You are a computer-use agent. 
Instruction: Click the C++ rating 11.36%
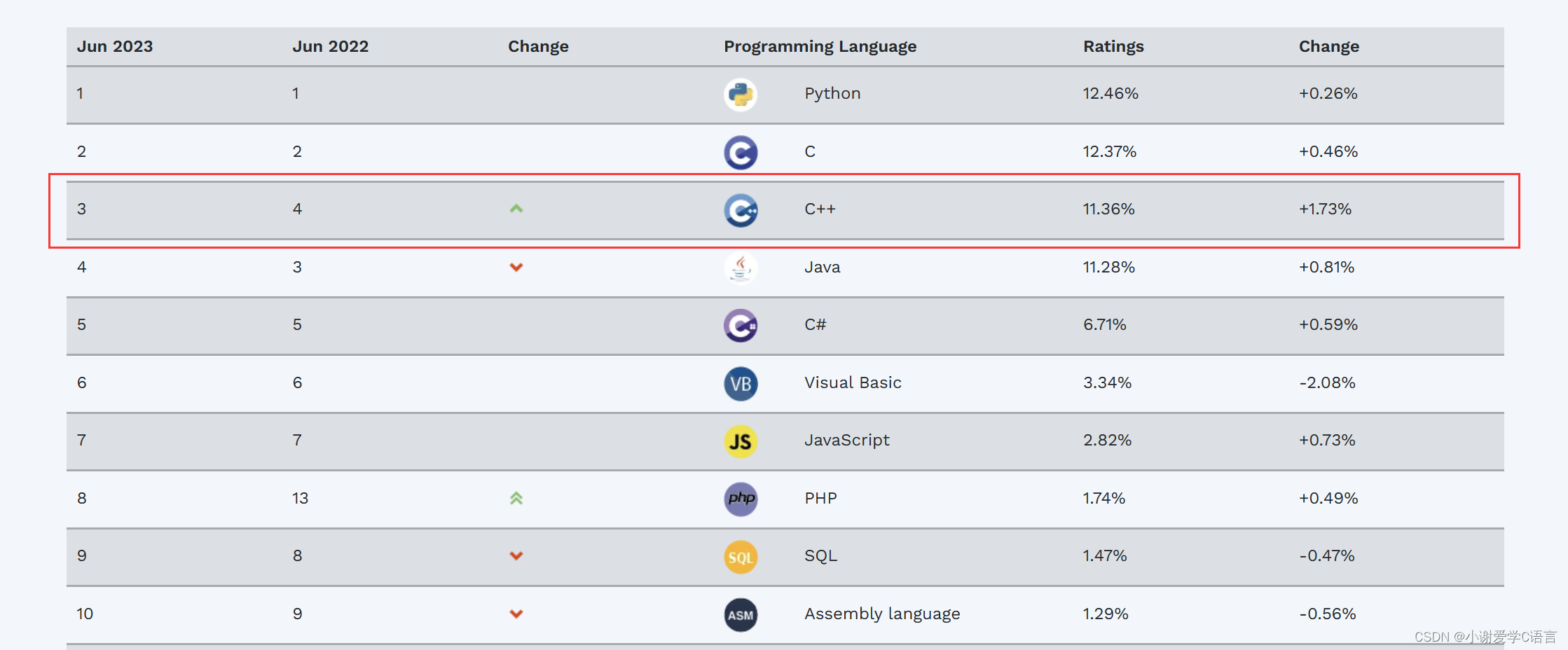pyautogui.click(x=1108, y=209)
